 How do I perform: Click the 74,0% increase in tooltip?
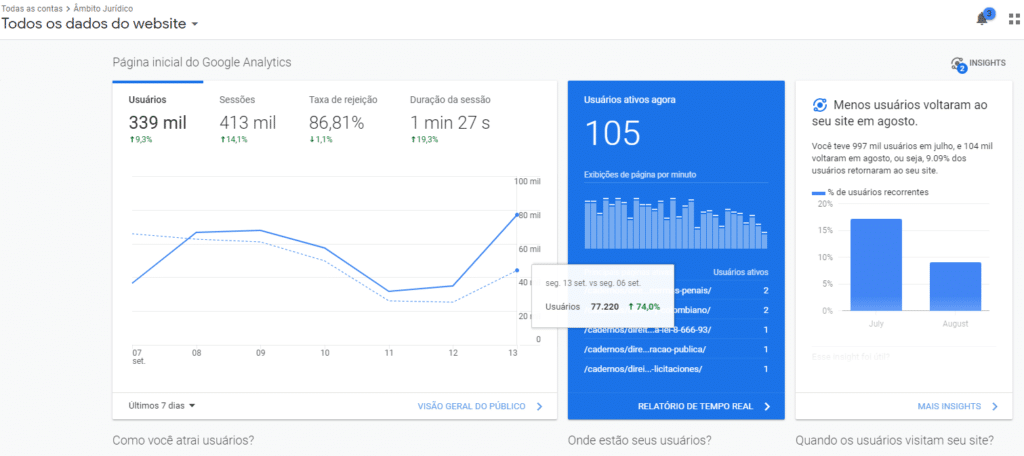pos(644,306)
